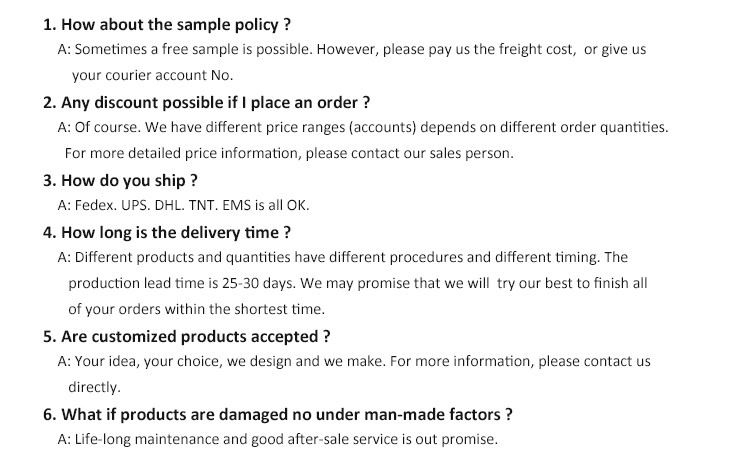The image size is (750, 471).
Task: Click the "your courier account No." line
Action: pyautogui.click(x=151, y=75)
